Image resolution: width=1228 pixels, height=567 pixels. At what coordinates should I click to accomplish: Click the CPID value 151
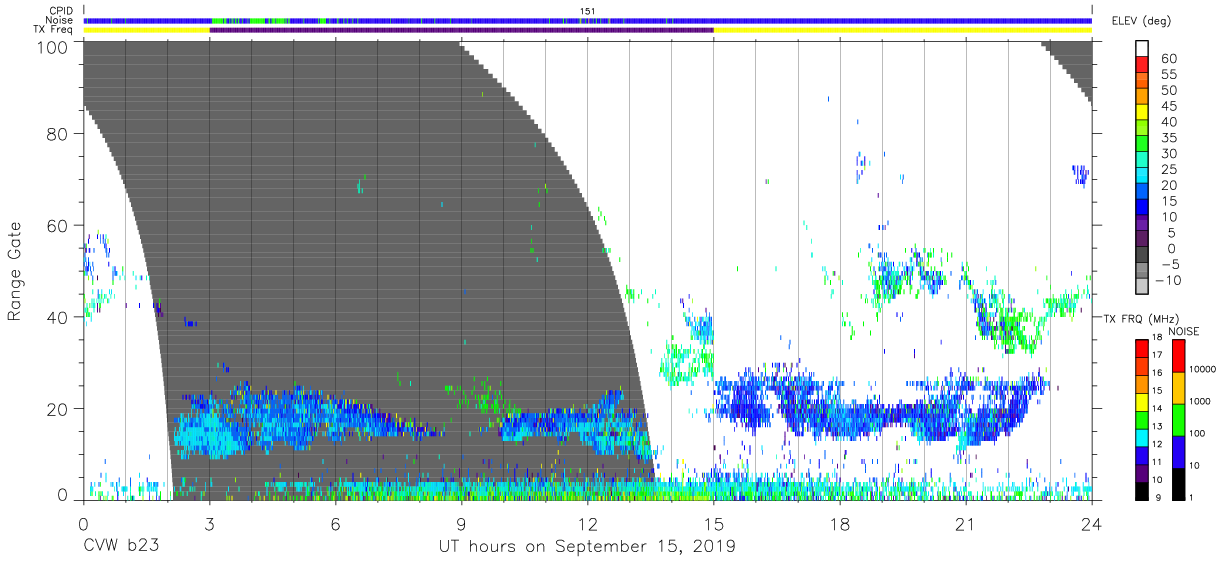pos(588,10)
